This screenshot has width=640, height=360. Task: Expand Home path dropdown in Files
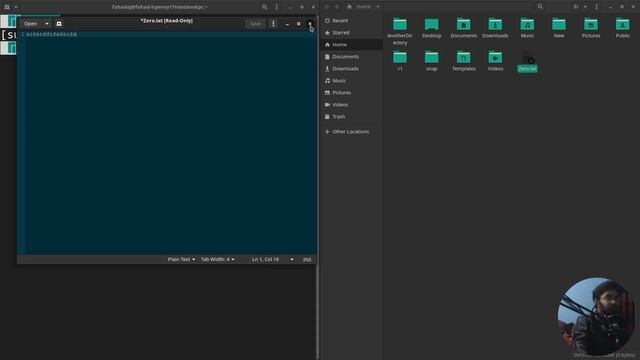point(378,7)
